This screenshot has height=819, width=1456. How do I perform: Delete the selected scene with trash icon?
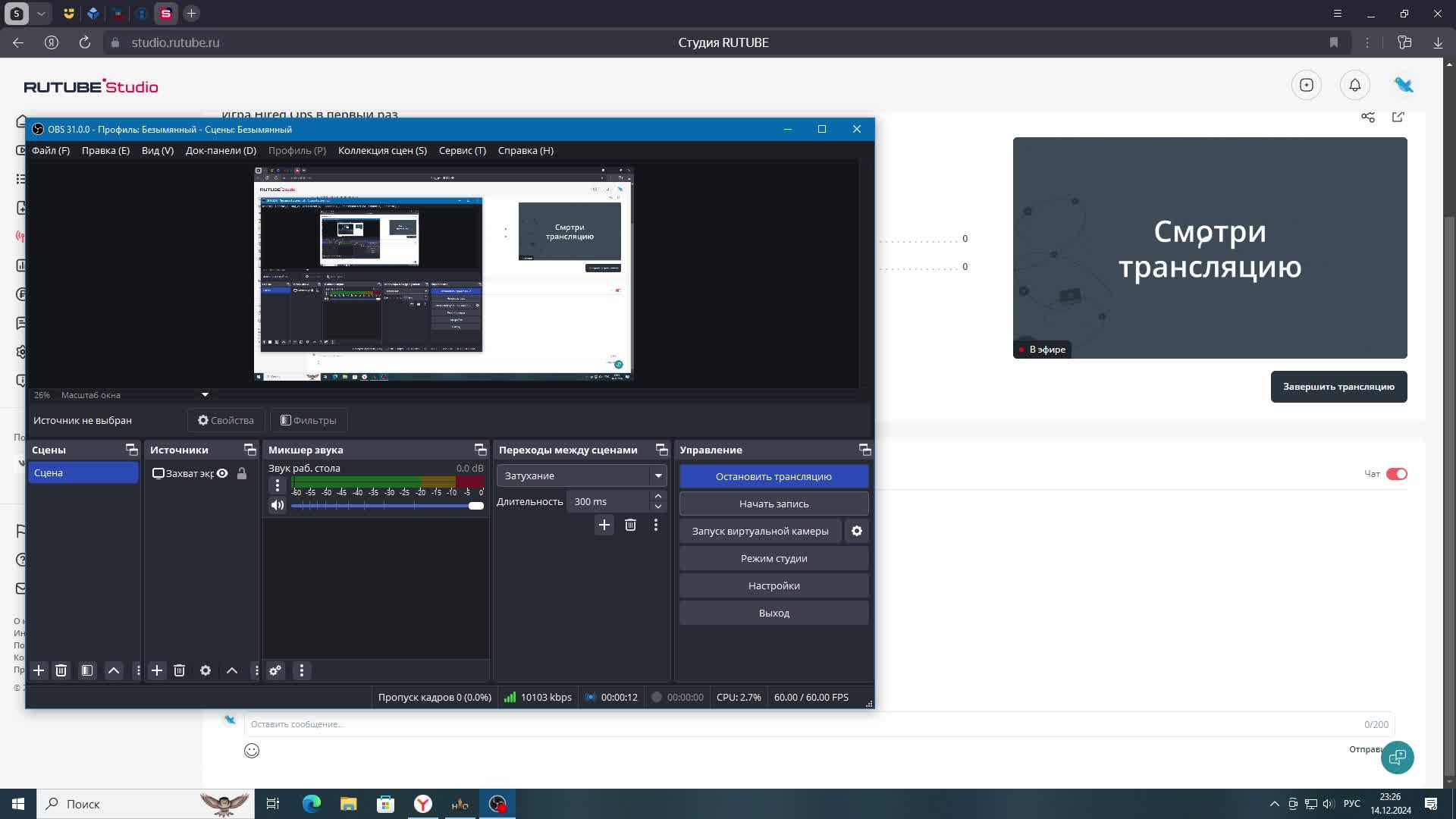point(61,670)
